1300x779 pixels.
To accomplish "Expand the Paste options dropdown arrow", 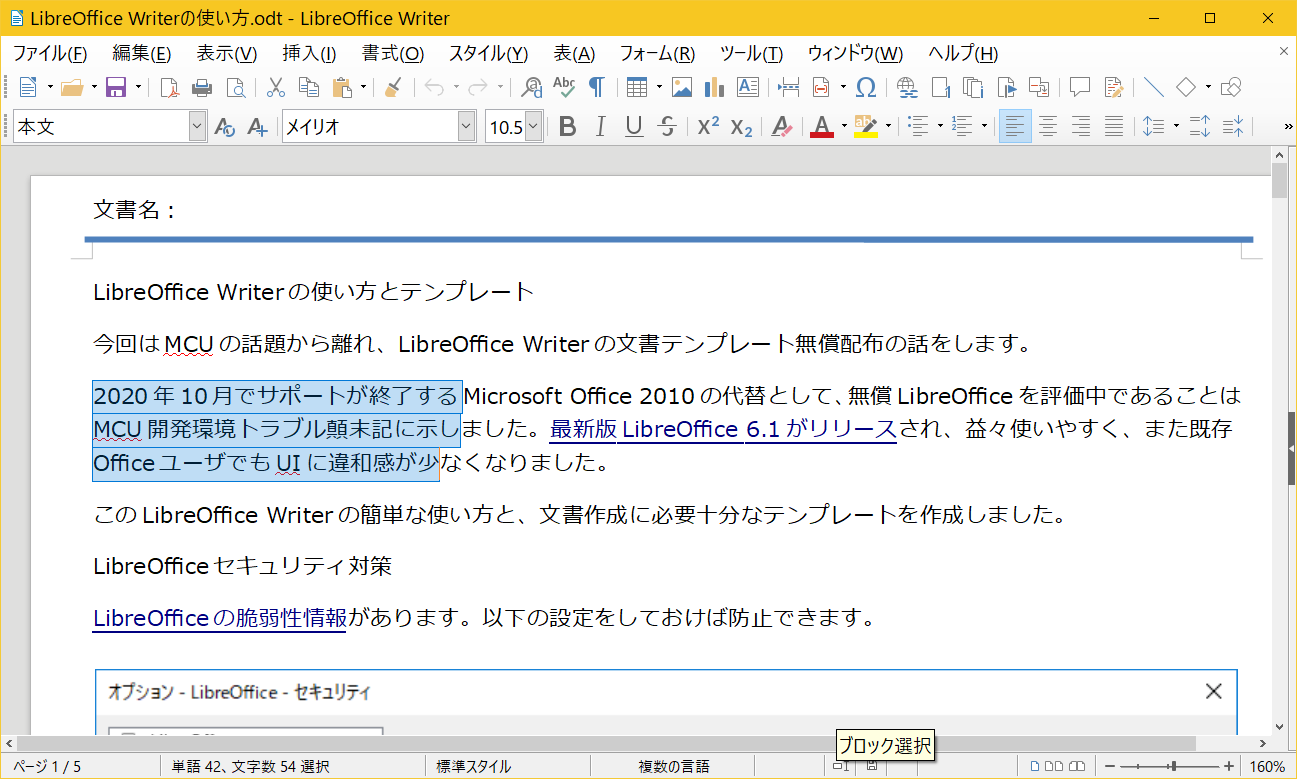I will (363, 88).
